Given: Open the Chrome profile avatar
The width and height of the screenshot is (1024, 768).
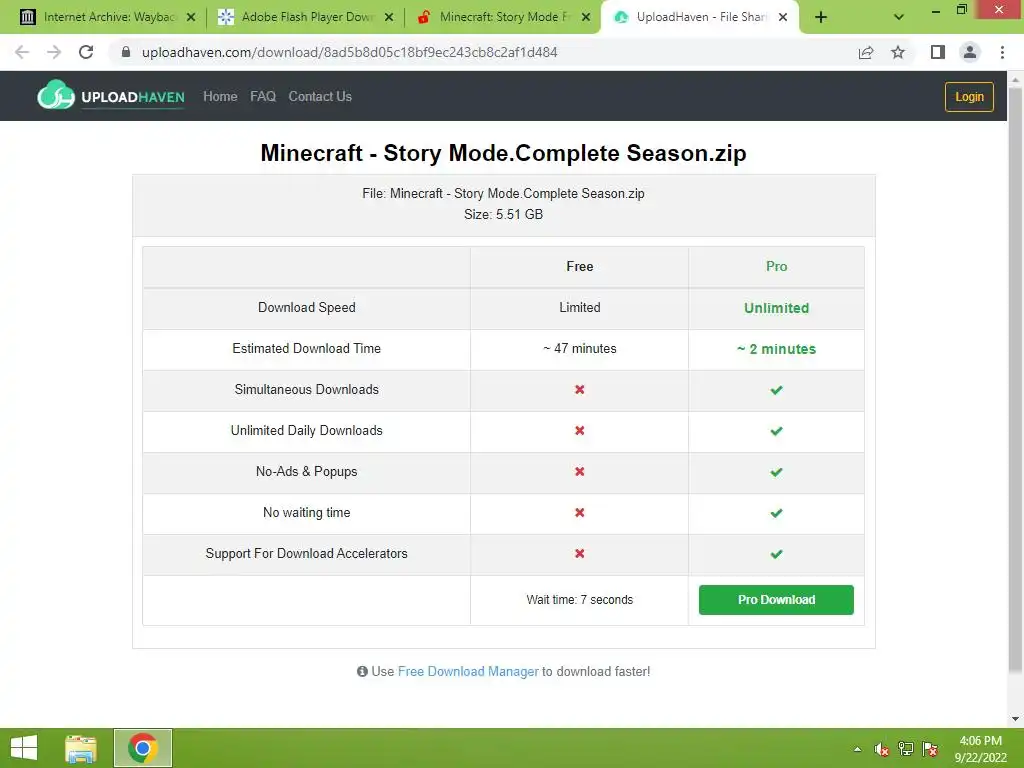Looking at the screenshot, I should [970, 52].
